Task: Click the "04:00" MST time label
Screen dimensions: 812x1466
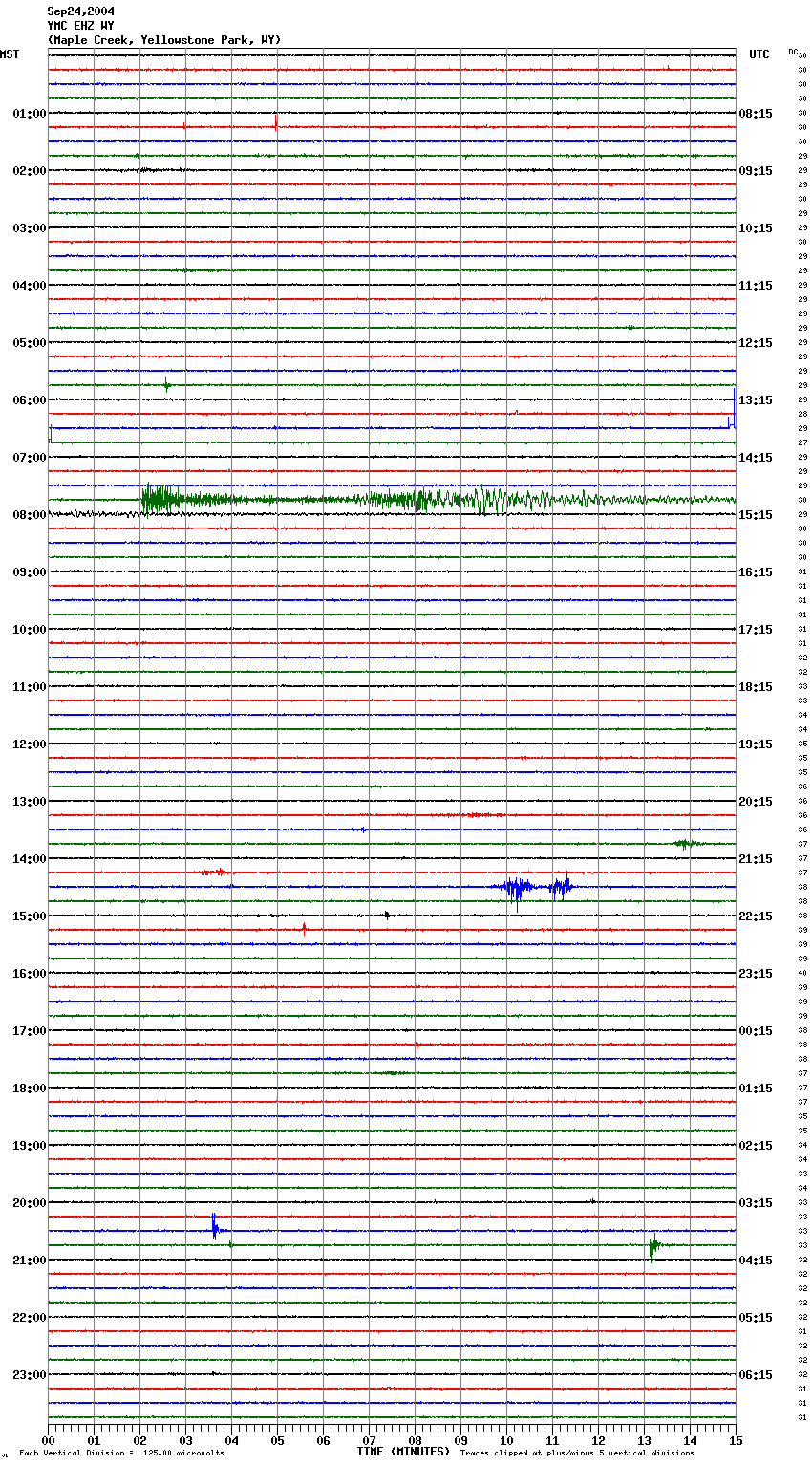Action: coord(30,286)
